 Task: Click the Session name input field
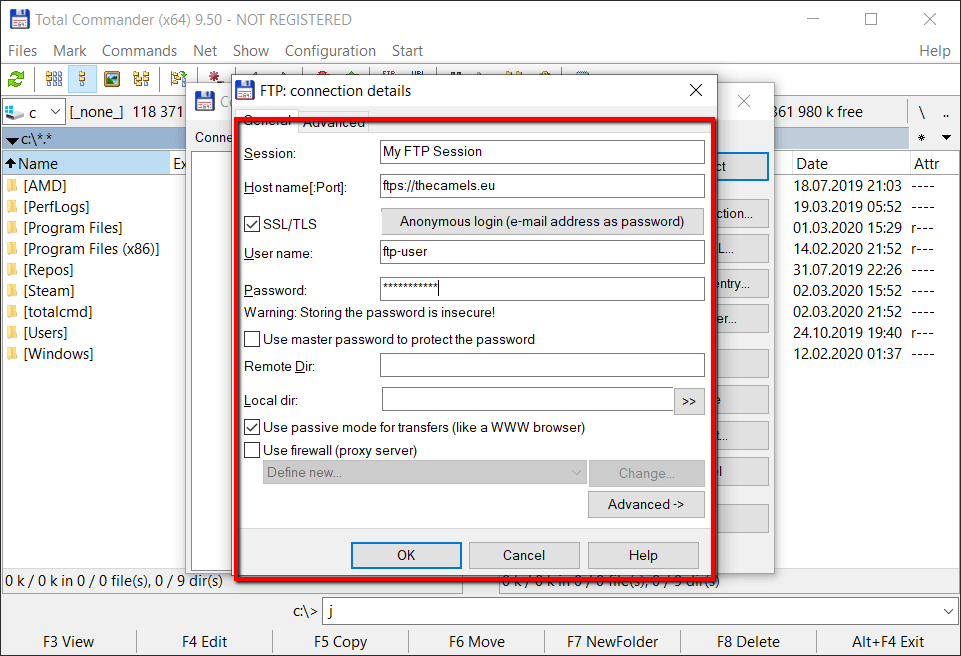point(542,152)
